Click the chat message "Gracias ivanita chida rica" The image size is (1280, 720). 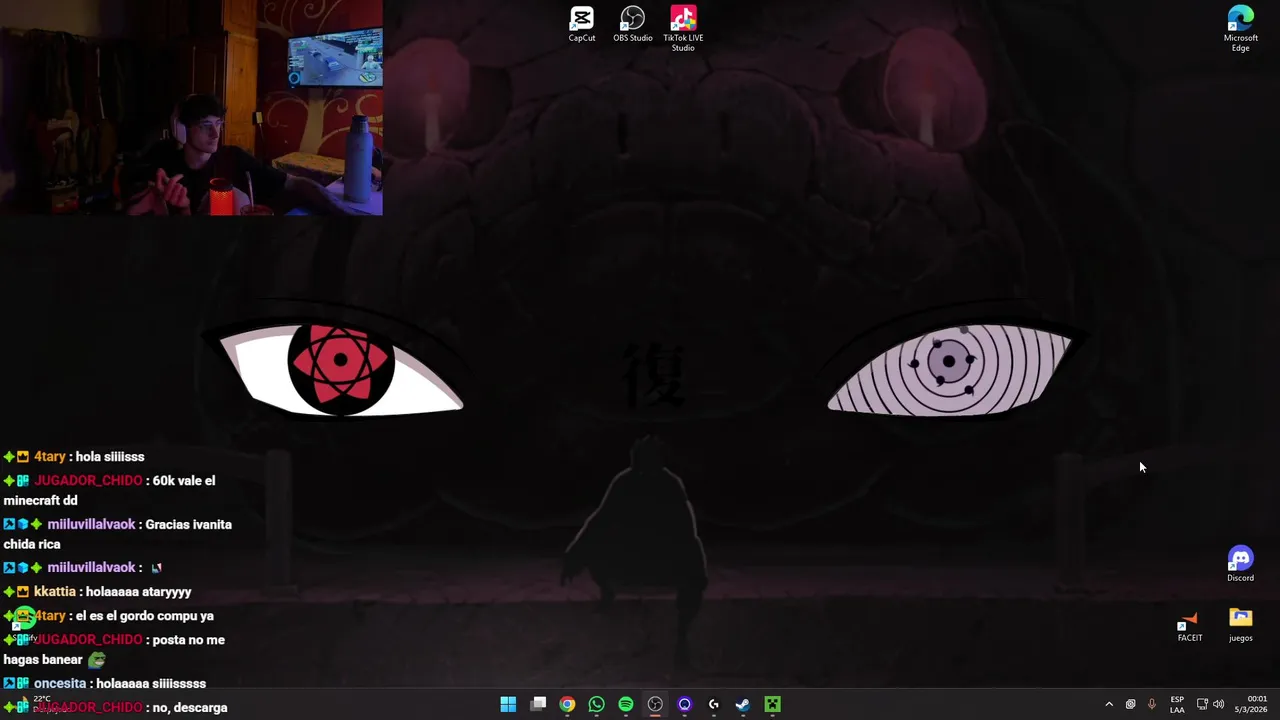pyautogui.click(x=117, y=534)
